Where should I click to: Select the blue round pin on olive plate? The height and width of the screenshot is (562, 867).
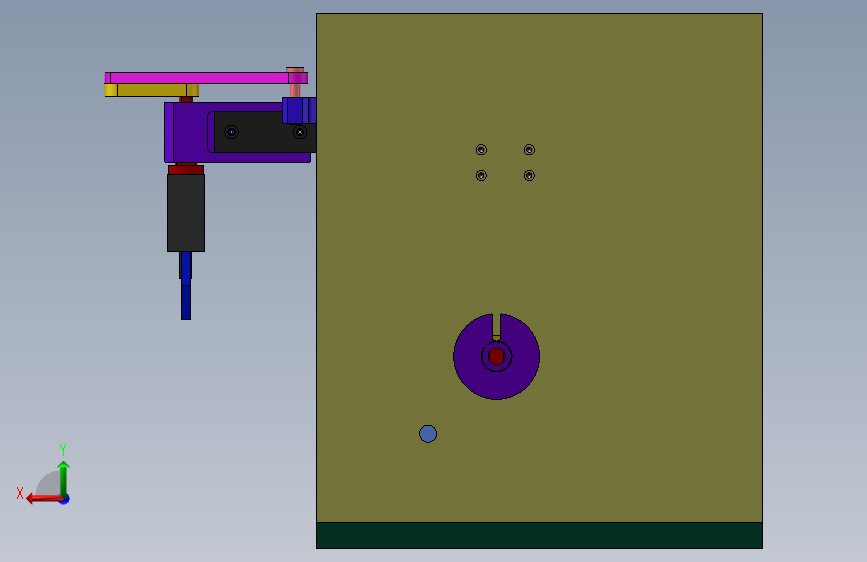(x=428, y=434)
